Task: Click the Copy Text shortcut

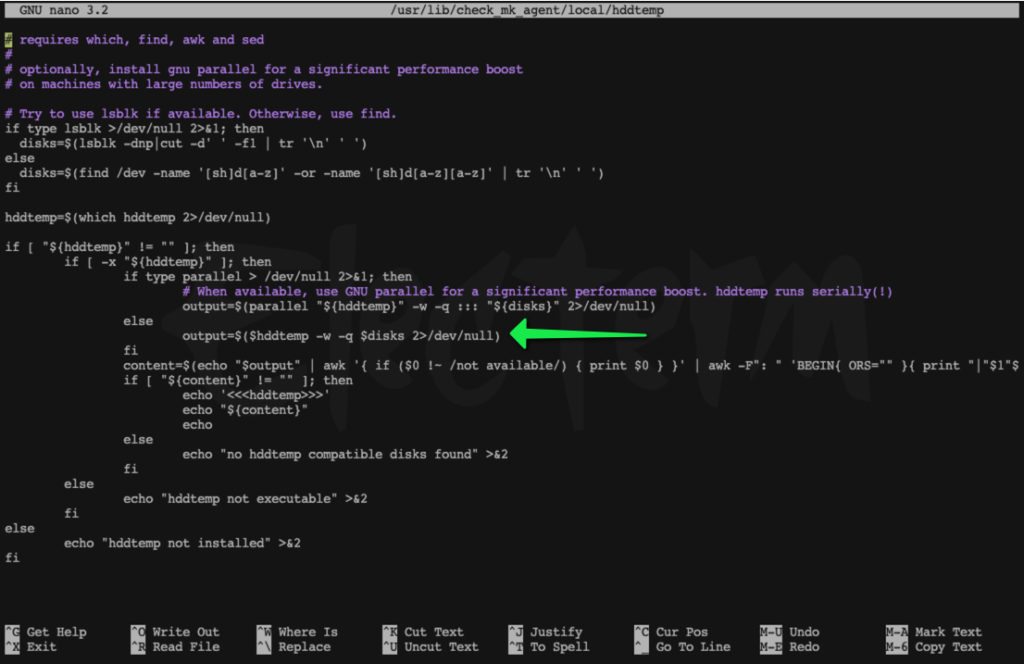Action: (934, 647)
